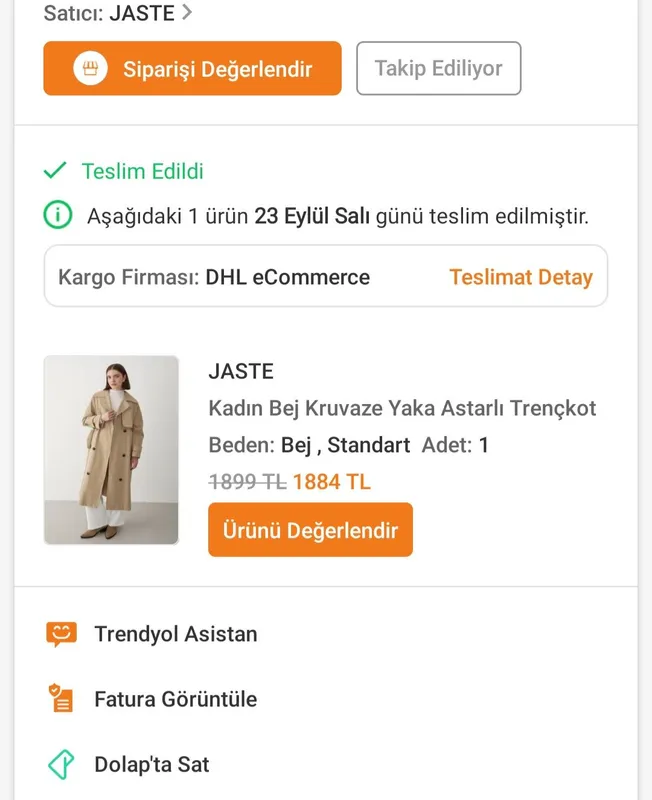
Task: Tap the shop icon in Siparişi Değerlendir
Action: click(x=90, y=68)
